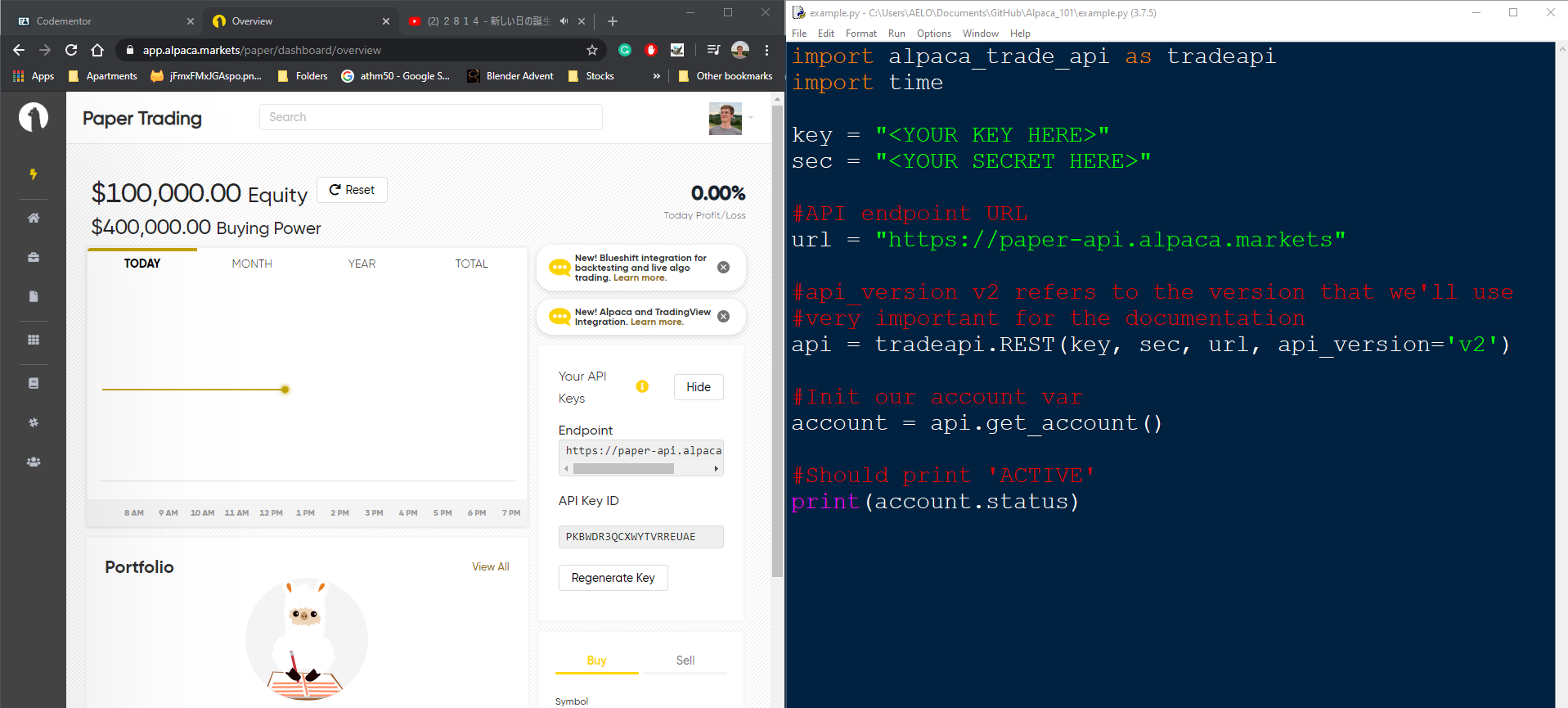Expand the hidden bookmarks overflow chevron

coord(656,76)
